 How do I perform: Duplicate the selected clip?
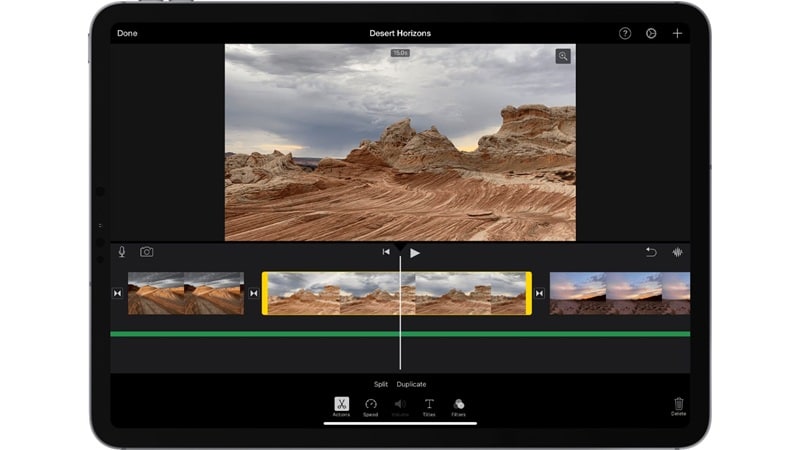(x=411, y=384)
